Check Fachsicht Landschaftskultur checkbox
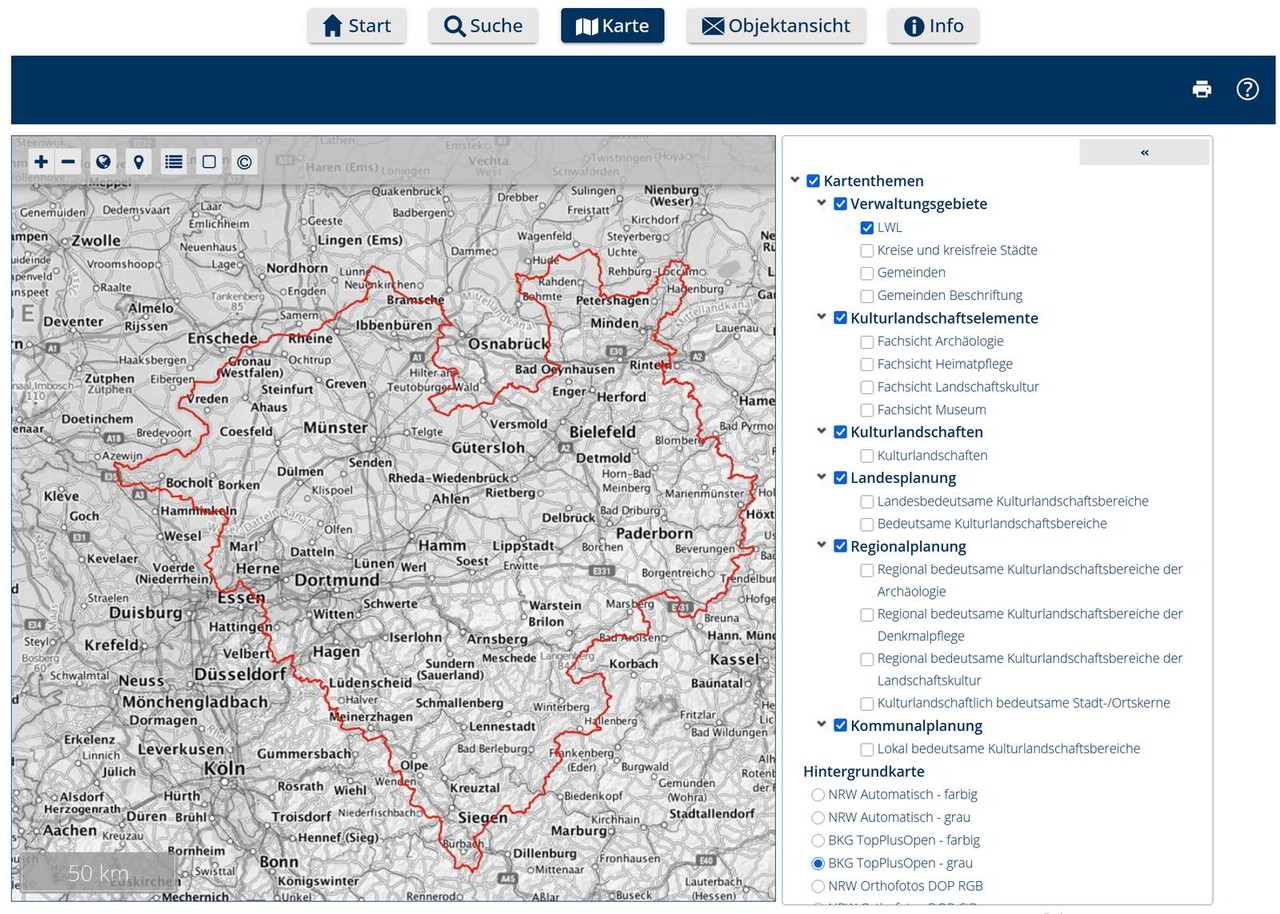The image size is (1280, 914). (867, 387)
